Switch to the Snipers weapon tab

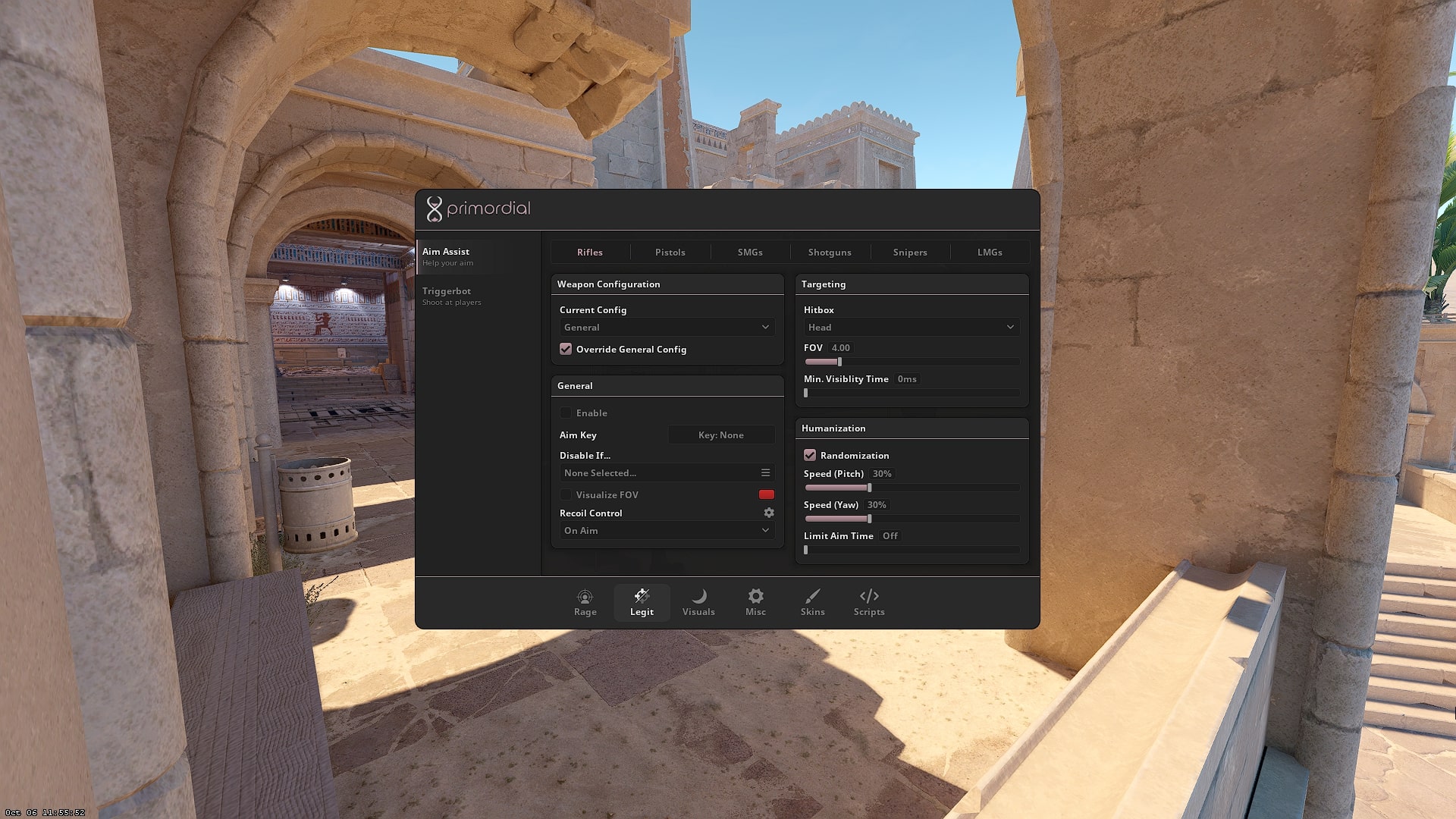pos(909,252)
